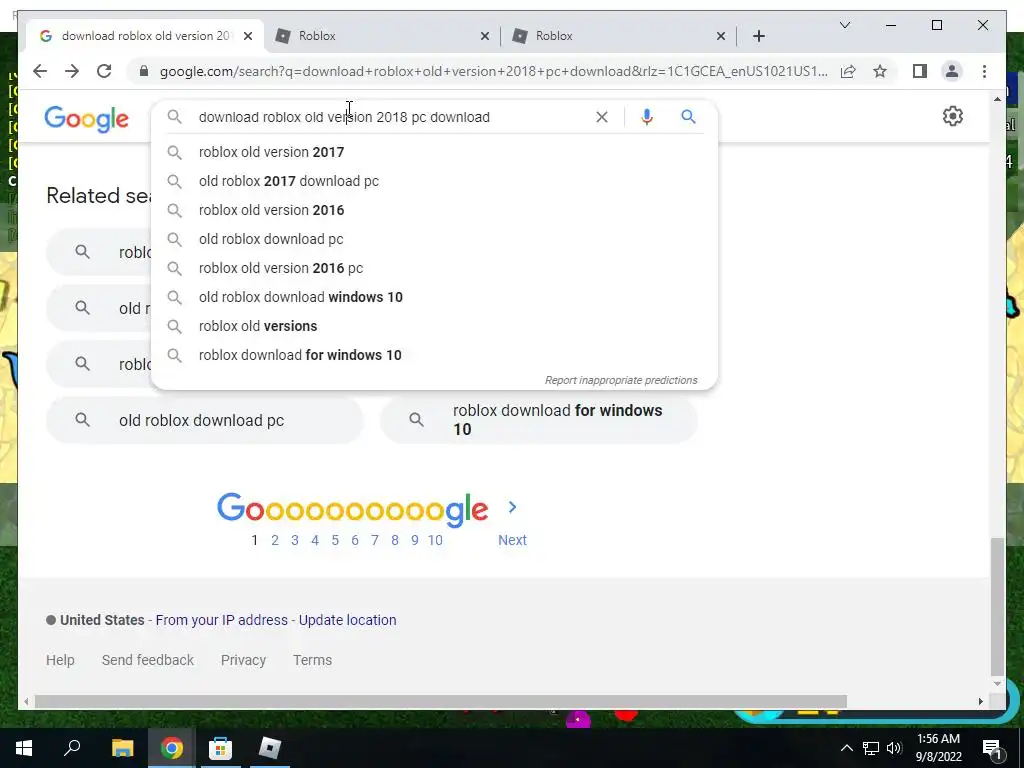Click the address bar URL
The height and width of the screenshot is (768, 1024).
(494, 71)
